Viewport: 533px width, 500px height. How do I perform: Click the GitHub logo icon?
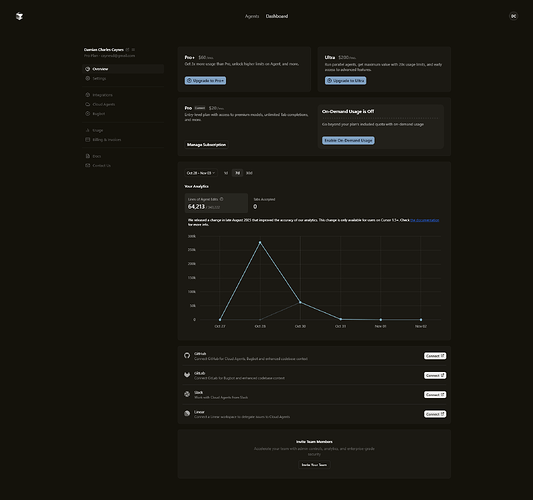coord(187,356)
